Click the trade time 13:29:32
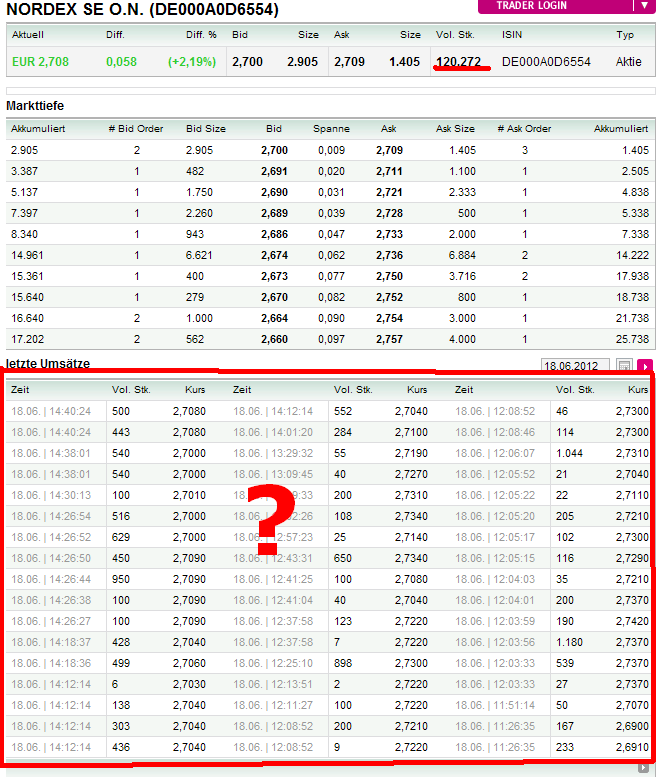 point(292,453)
